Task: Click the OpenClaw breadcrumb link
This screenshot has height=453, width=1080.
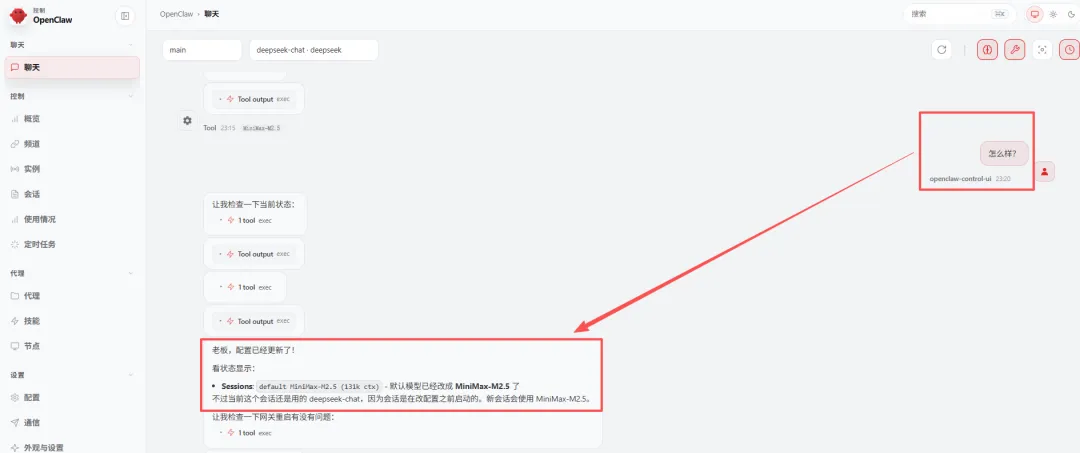Action: [176, 14]
